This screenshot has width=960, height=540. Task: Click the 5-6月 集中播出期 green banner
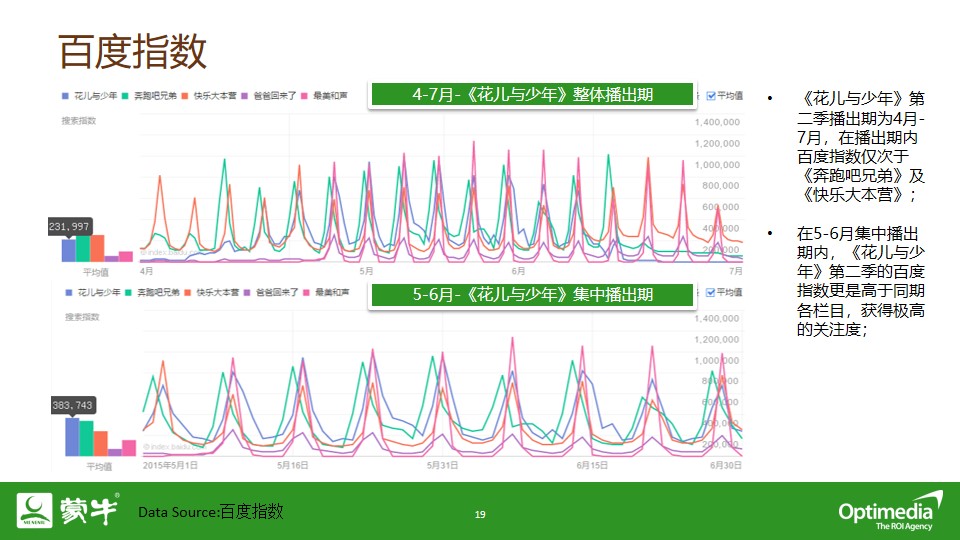coord(532,294)
